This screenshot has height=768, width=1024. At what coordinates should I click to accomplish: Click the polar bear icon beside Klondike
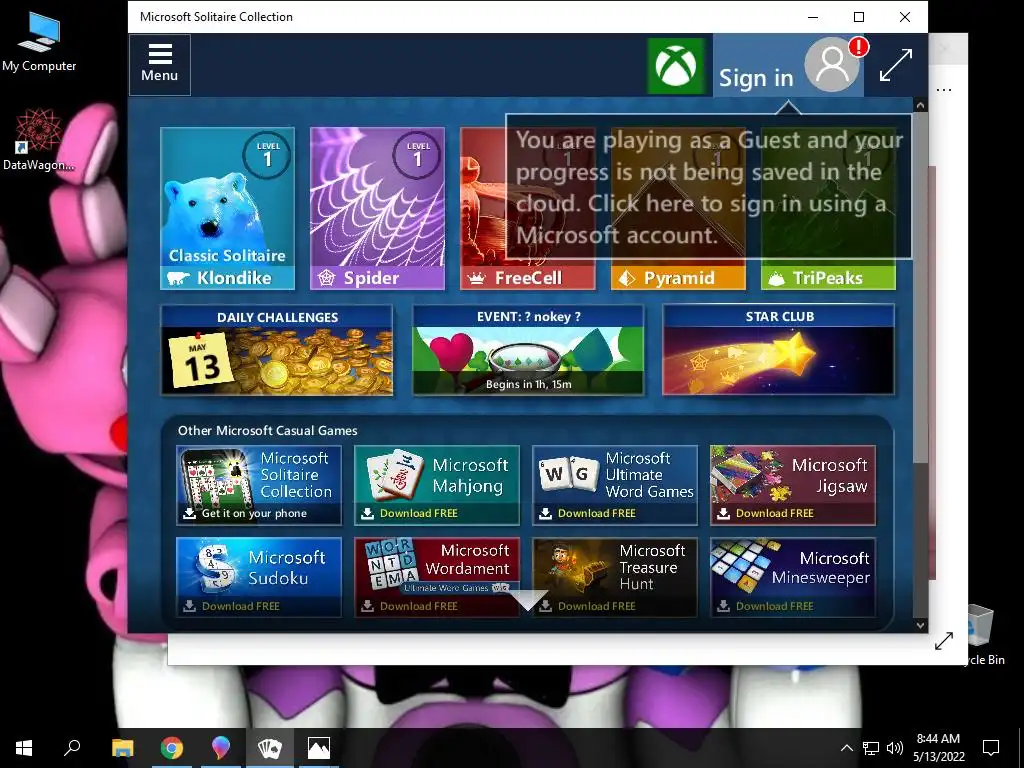click(x=178, y=278)
